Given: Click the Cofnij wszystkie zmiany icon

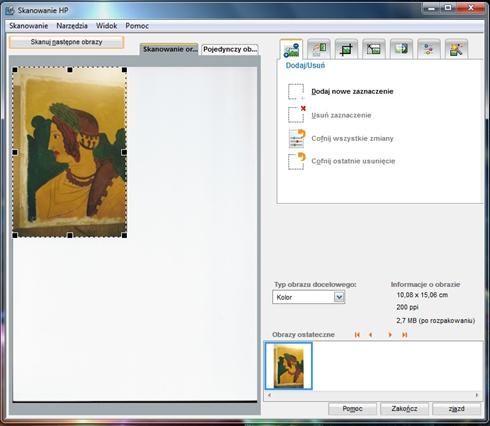Looking at the screenshot, I should point(297,138).
